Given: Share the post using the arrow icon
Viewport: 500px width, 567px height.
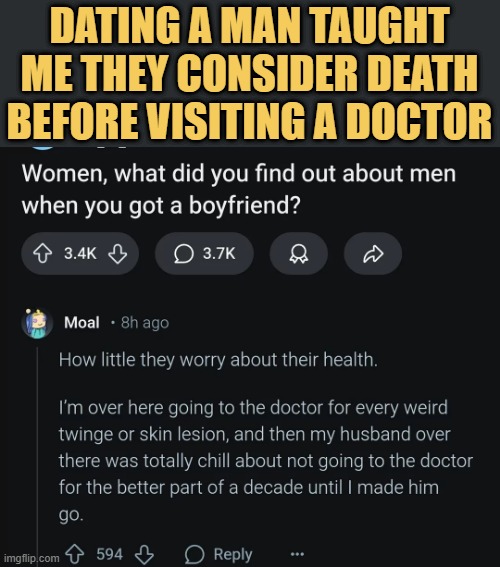Looking at the screenshot, I should 373,253.
